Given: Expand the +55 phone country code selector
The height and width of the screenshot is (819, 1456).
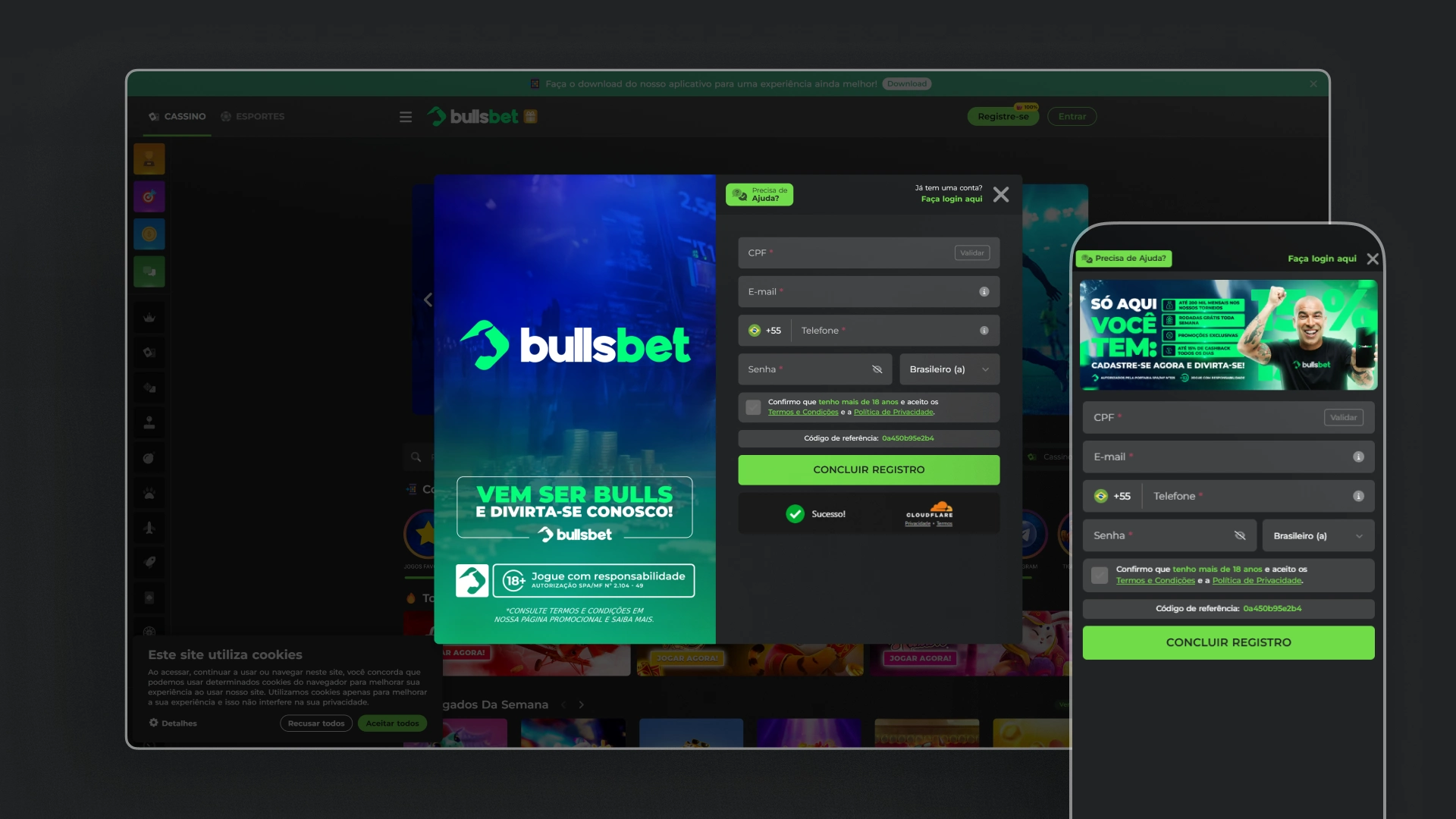Looking at the screenshot, I should coord(764,330).
